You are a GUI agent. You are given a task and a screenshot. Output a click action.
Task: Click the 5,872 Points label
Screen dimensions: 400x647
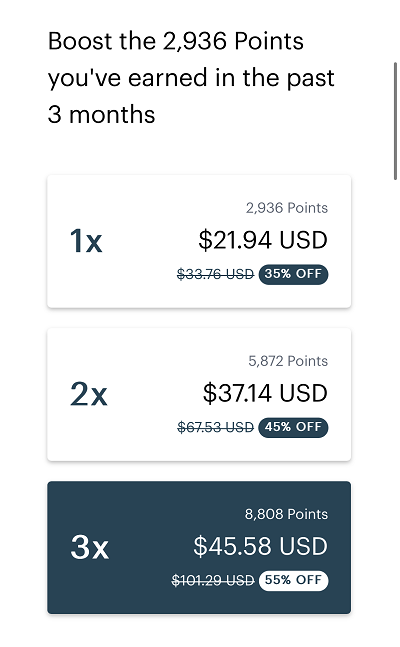coord(288,361)
